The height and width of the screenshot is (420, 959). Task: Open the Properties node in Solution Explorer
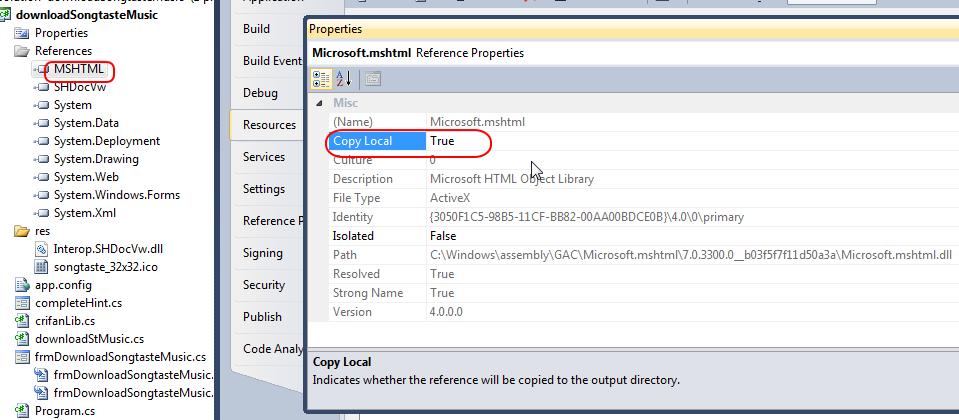[x=61, y=33]
